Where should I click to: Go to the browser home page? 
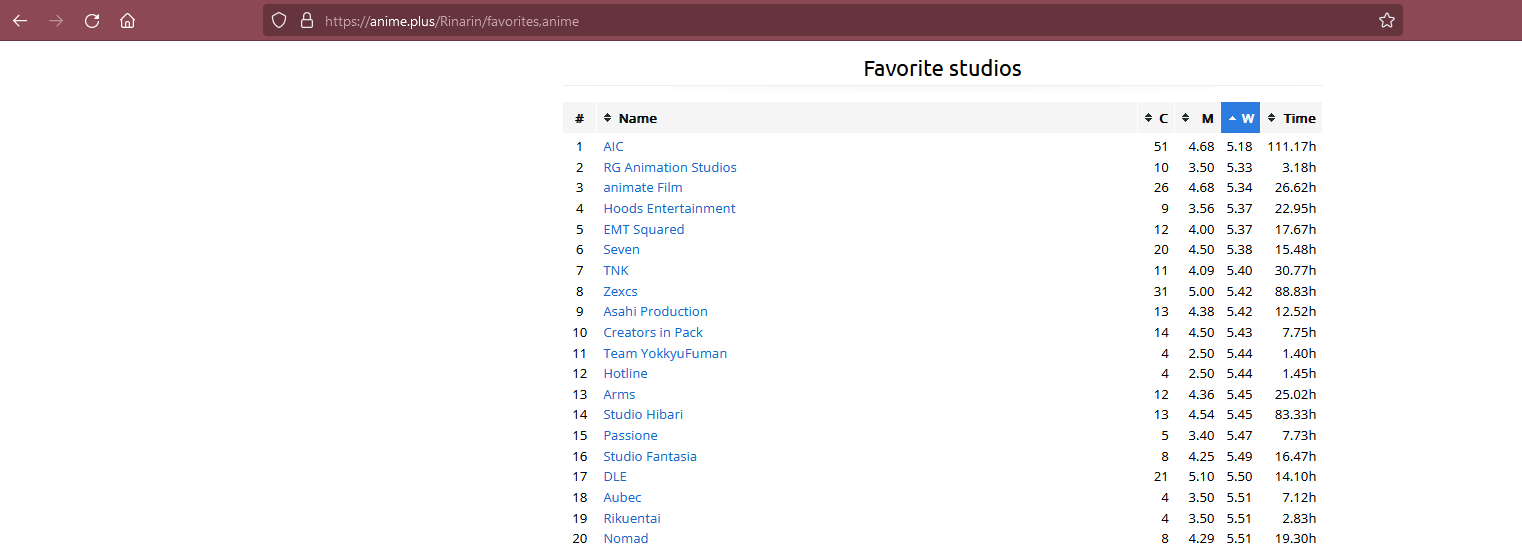click(x=127, y=21)
